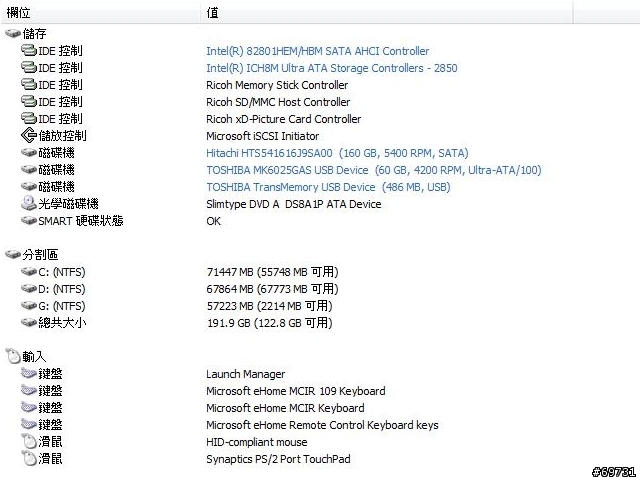Select the Slimtype DVD A DS8A1P ATA Device value

293,204
